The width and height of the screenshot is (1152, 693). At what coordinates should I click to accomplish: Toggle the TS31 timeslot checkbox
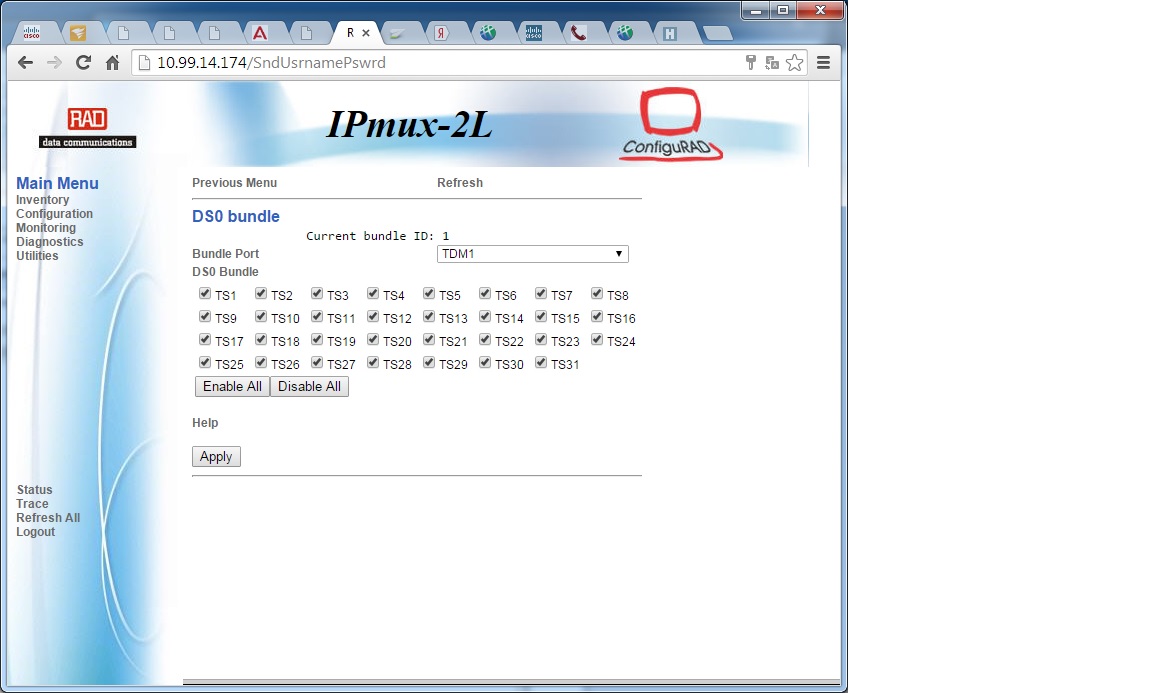pos(541,362)
